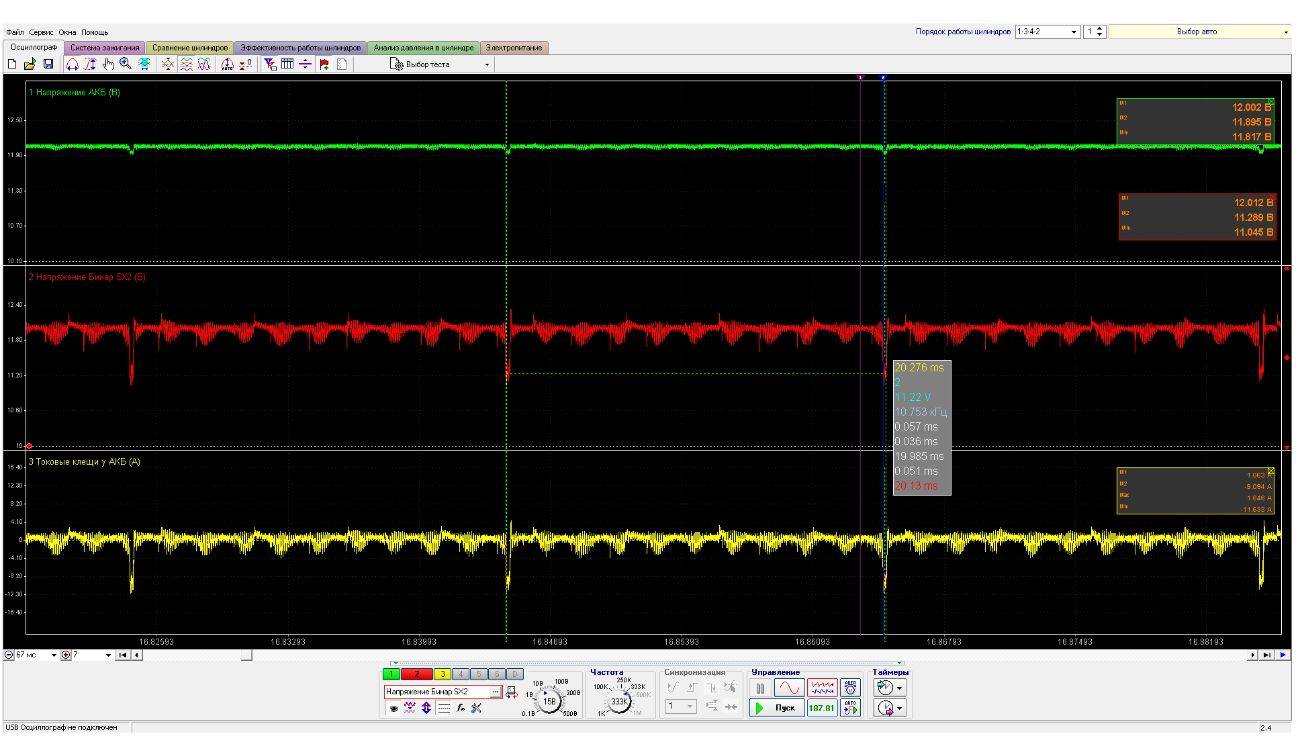
Task: Activate the magnifier zoom tool
Action: point(126,64)
